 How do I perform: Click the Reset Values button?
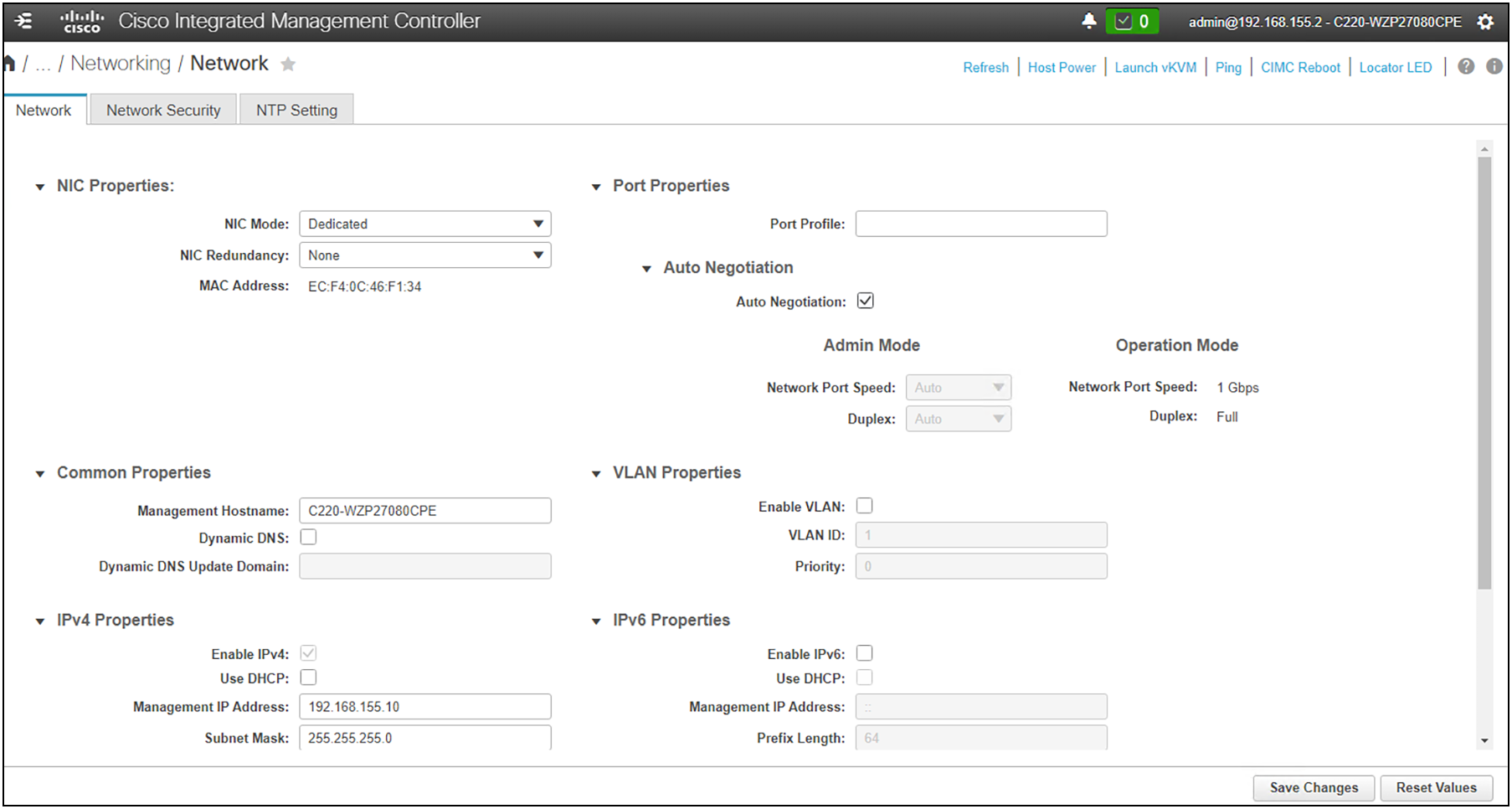click(x=1436, y=787)
